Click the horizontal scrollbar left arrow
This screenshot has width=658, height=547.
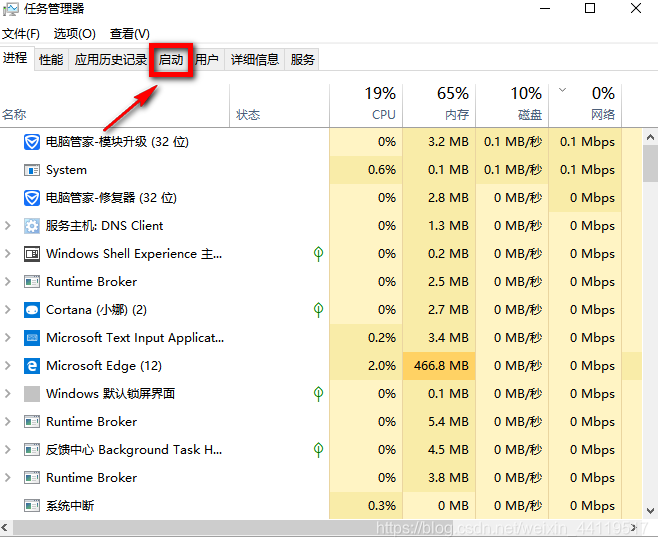point(5,527)
